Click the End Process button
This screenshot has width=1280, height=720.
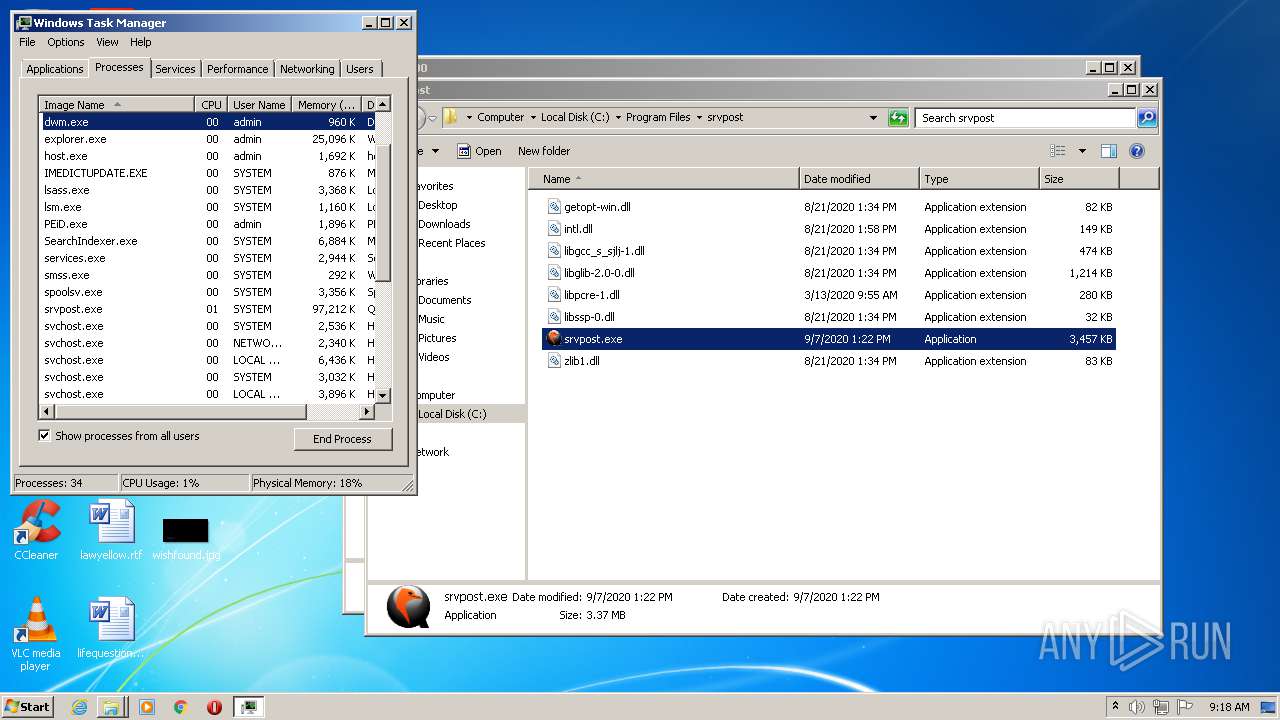click(342, 439)
